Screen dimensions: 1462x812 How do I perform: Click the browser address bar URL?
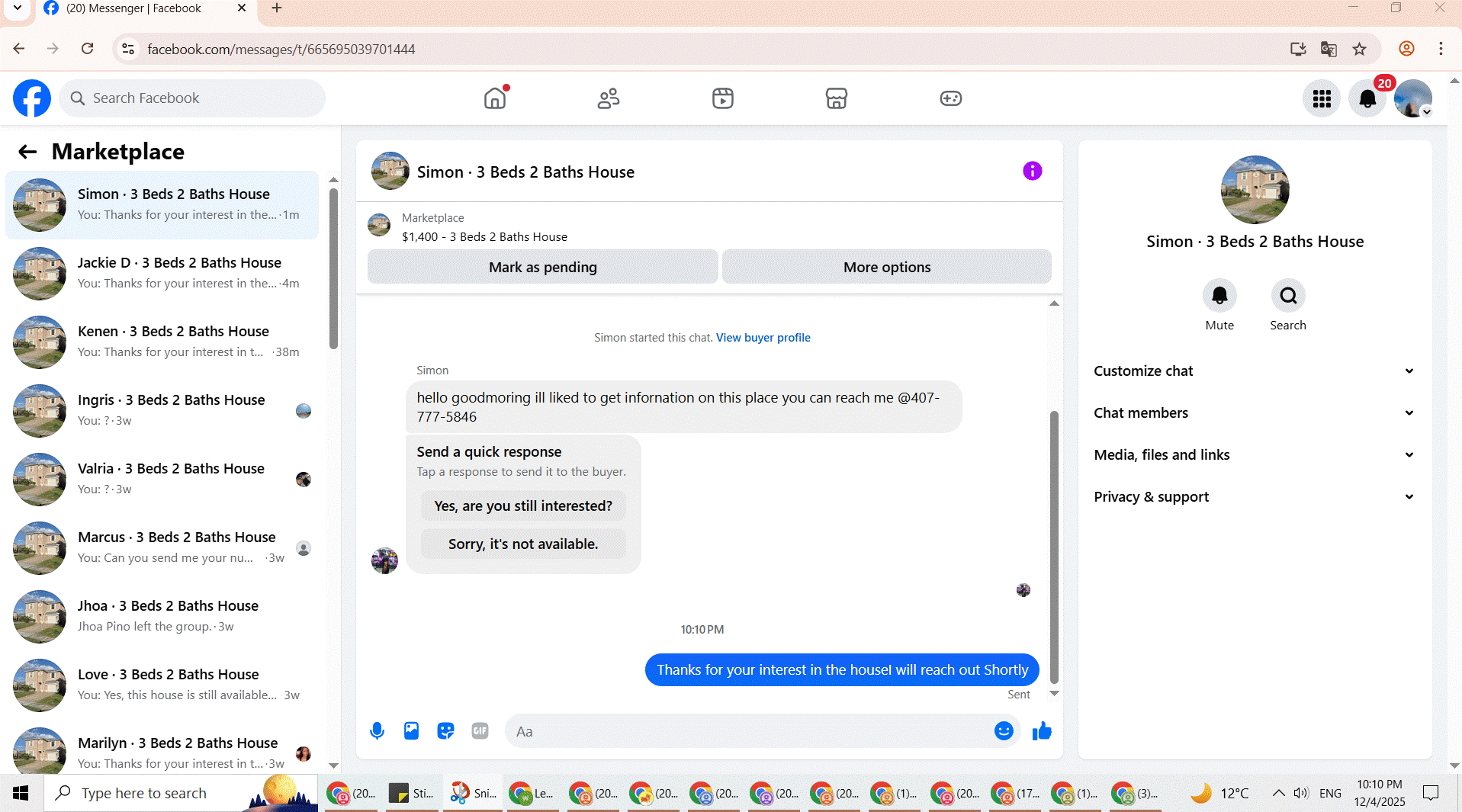281,49
